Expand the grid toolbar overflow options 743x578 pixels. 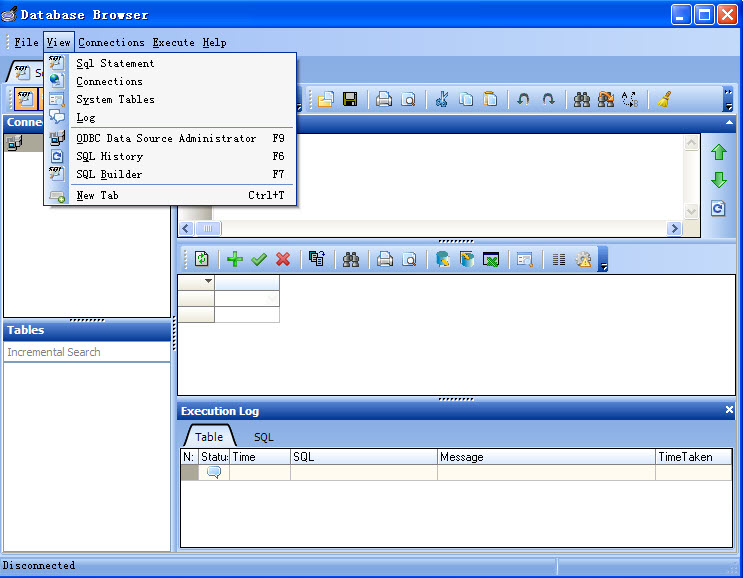(x=603, y=266)
